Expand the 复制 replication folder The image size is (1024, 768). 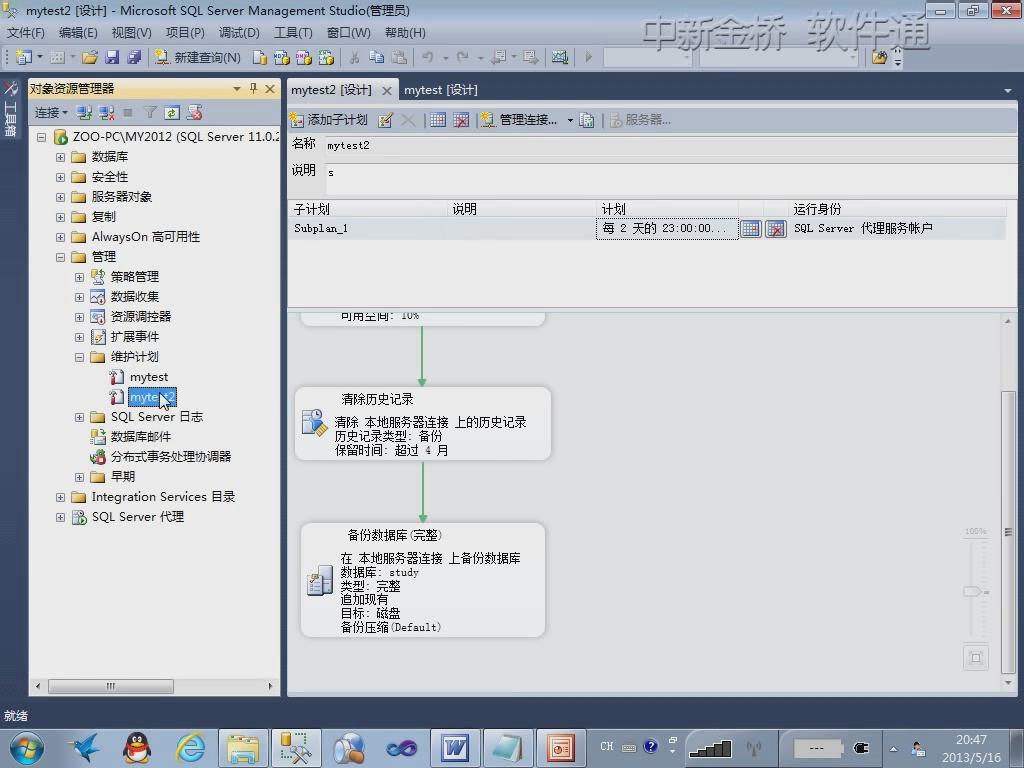[60, 217]
